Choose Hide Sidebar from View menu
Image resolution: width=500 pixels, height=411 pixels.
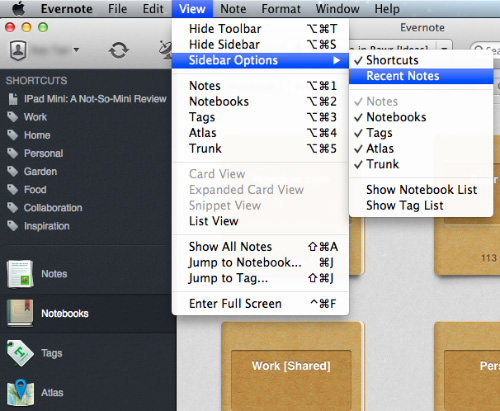tap(260, 44)
